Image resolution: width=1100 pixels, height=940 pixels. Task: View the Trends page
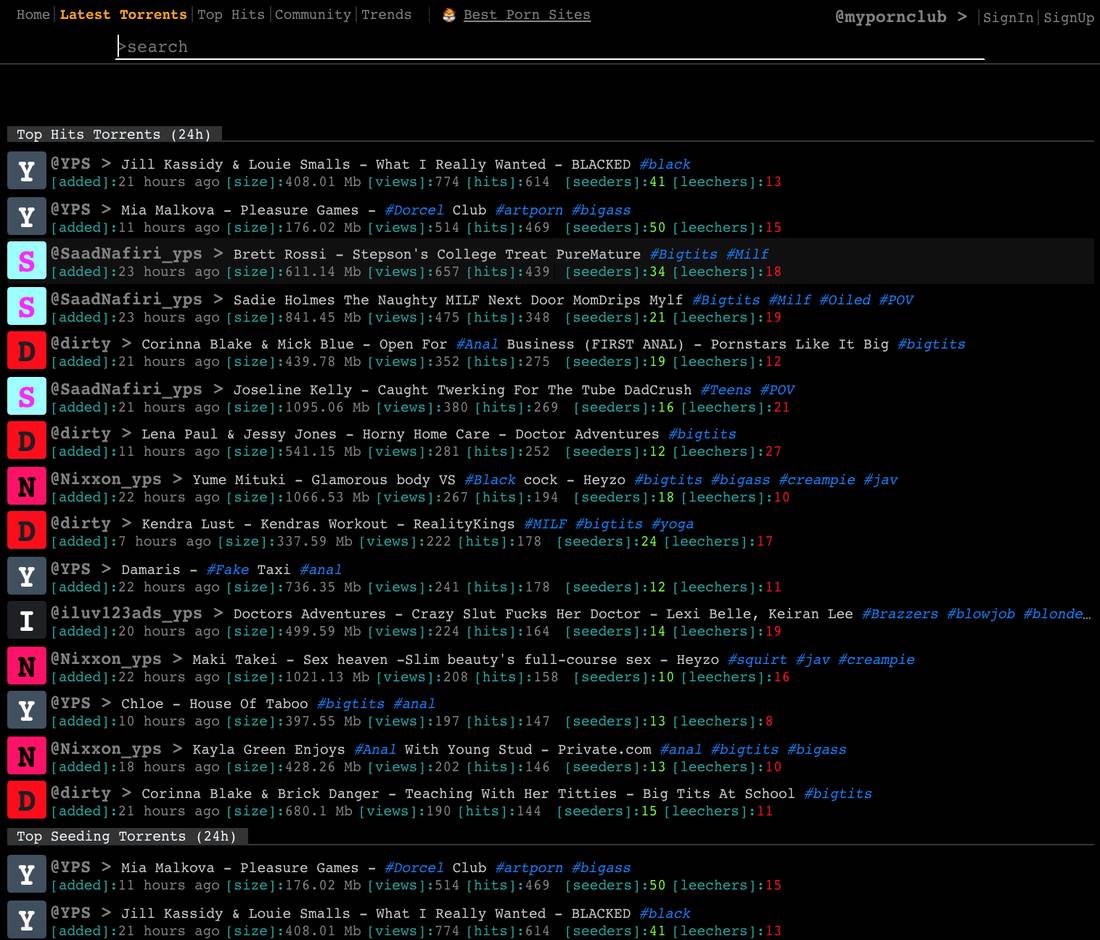coord(387,15)
